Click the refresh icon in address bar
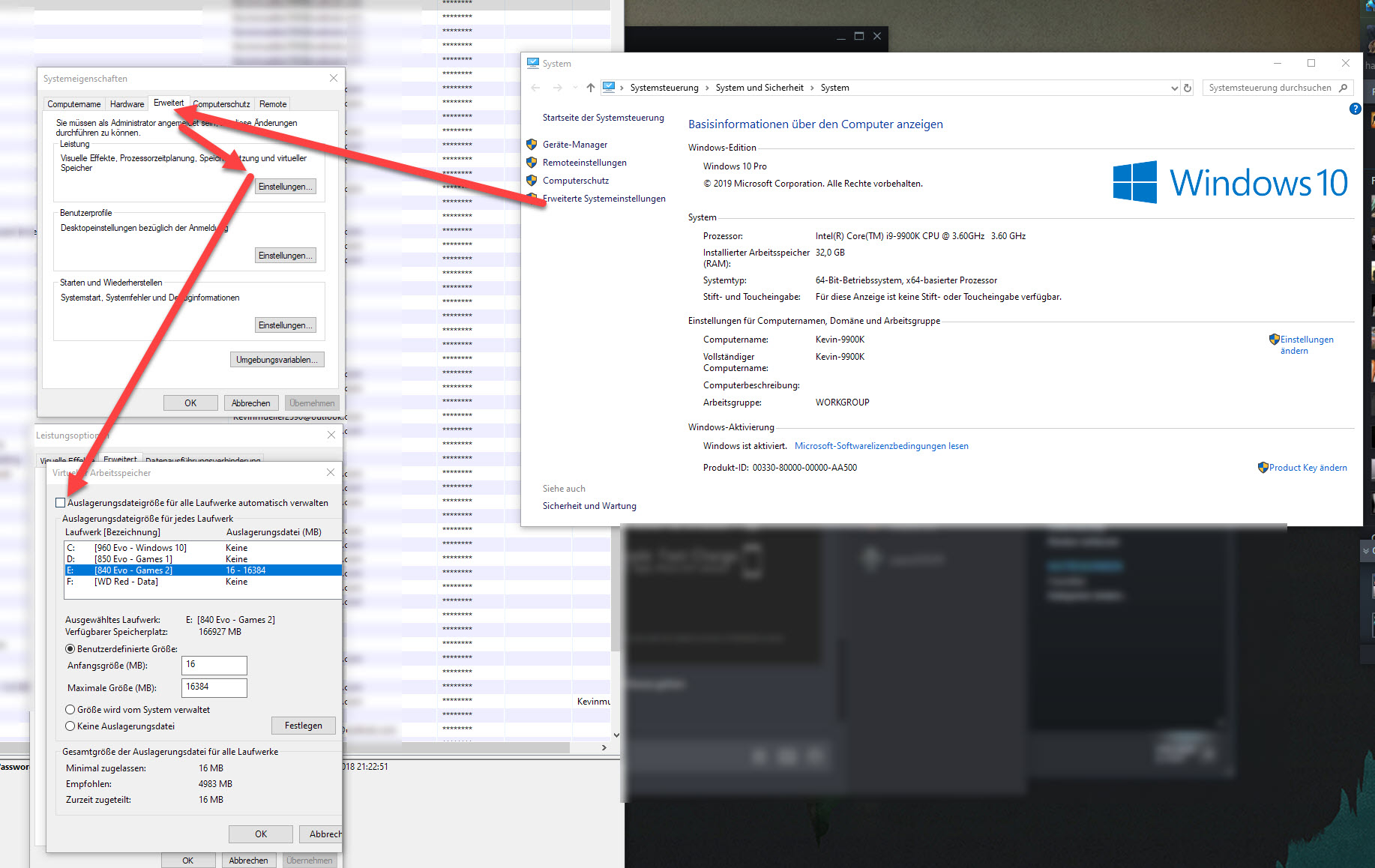The height and width of the screenshot is (868, 1375). [x=1188, y=88]
